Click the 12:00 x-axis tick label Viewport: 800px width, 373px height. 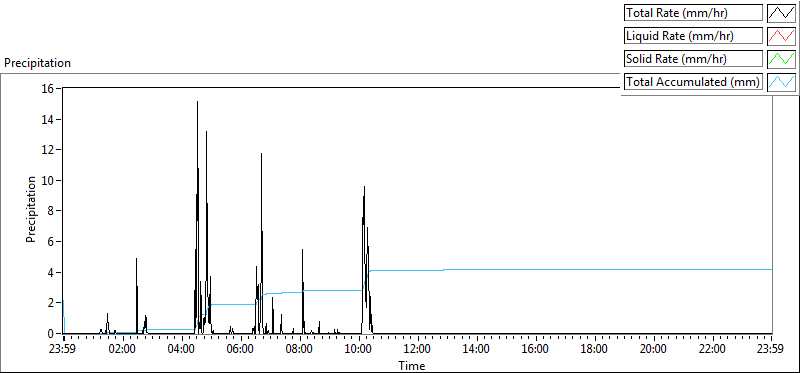pos(418,350)
